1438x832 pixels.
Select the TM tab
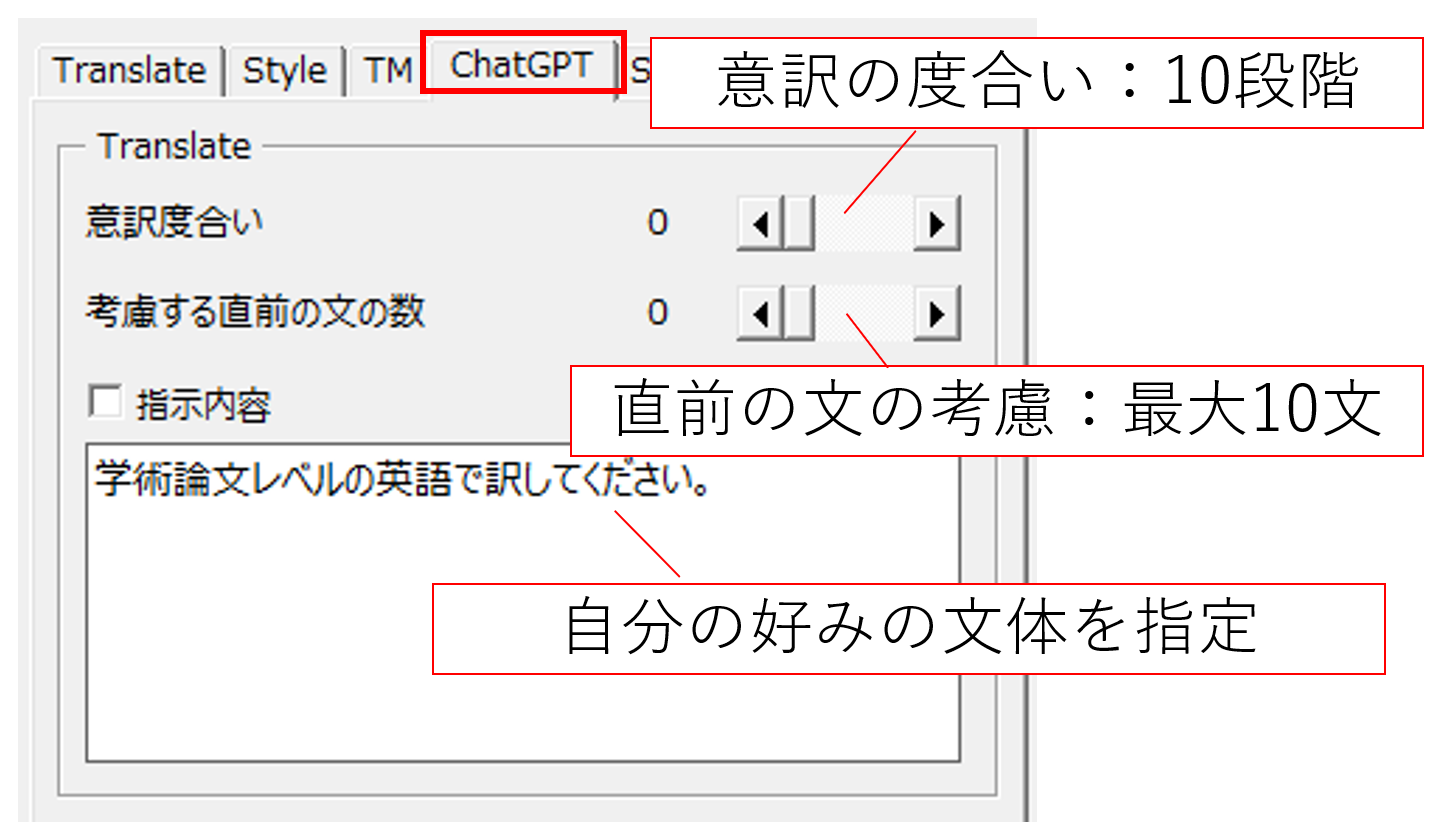387,71
